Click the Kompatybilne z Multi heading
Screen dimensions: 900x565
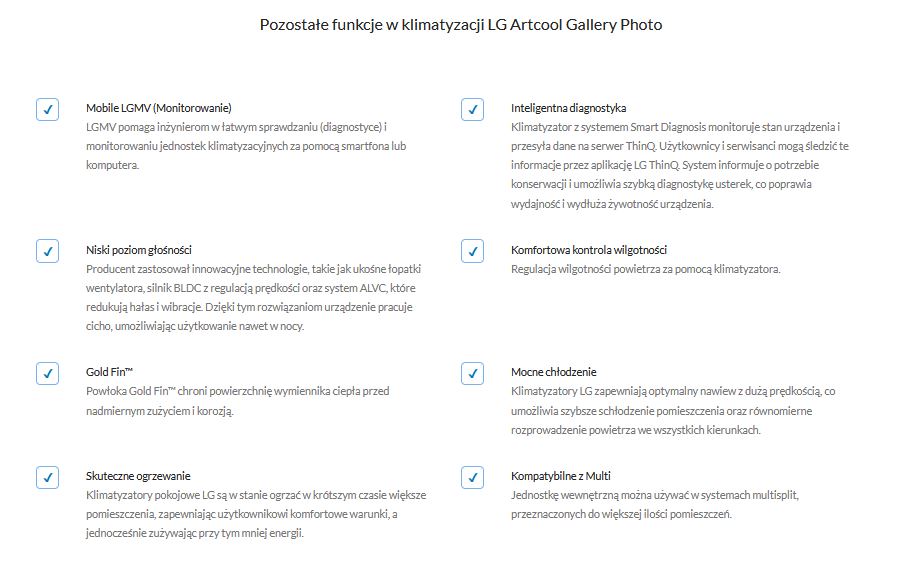pos(560,475)
